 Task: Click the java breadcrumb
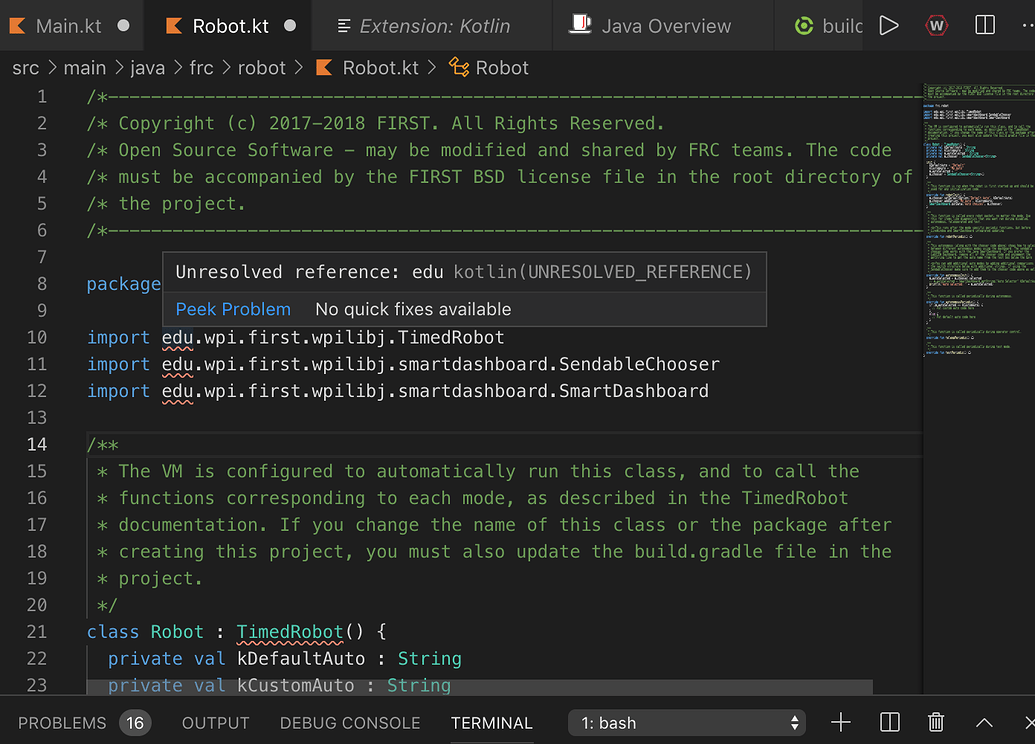tap(147, 67)
